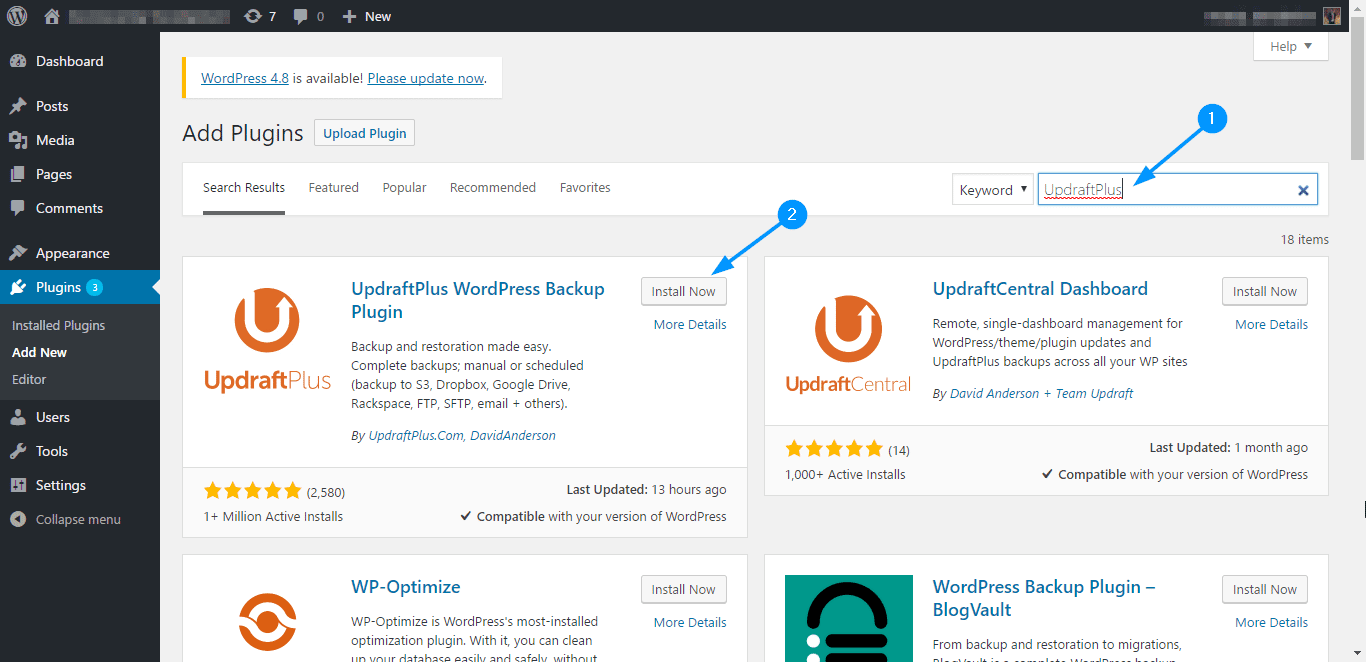Install UpdraftPlus WordPress Backup Plugin now
1366x662 pixels.
pos(684,291)
